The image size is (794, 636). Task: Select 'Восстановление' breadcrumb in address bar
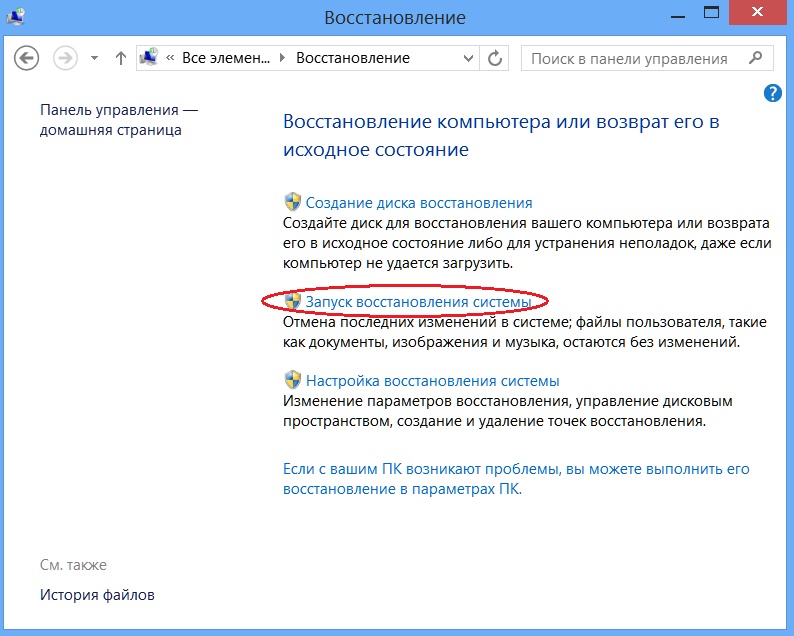pos(352,58)
